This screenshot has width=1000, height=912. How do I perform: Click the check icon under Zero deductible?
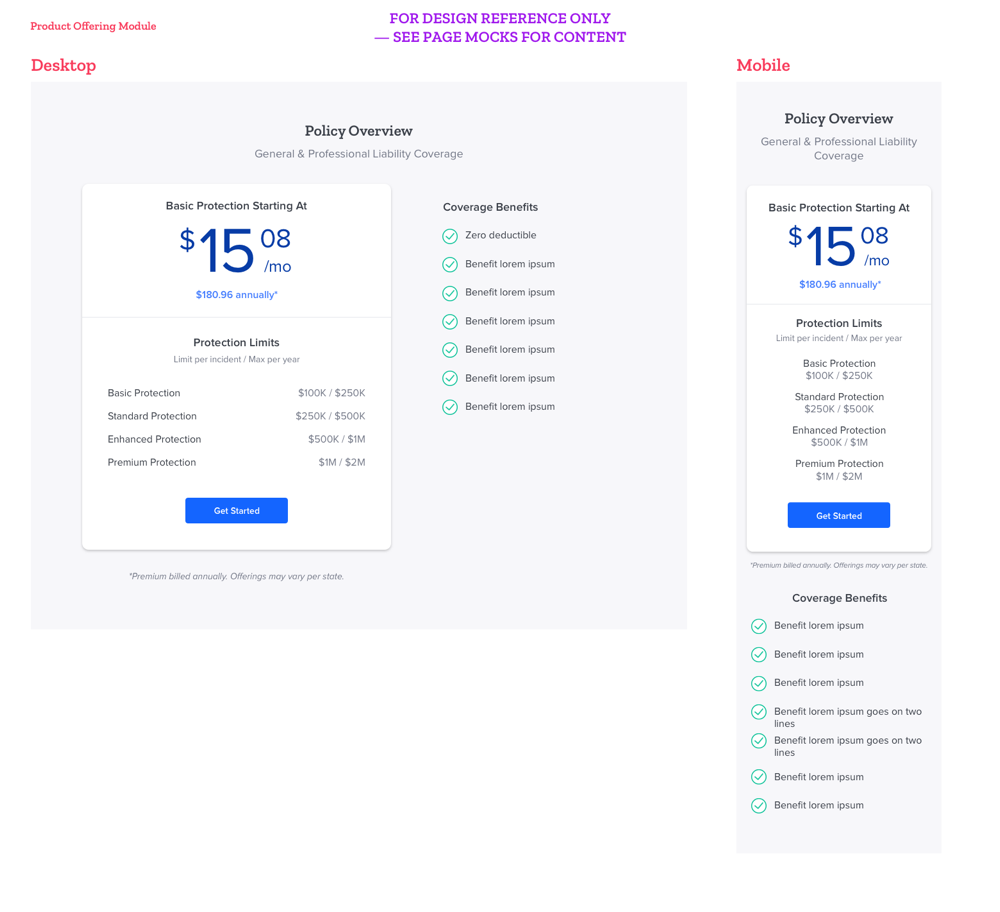pos(450,264)
